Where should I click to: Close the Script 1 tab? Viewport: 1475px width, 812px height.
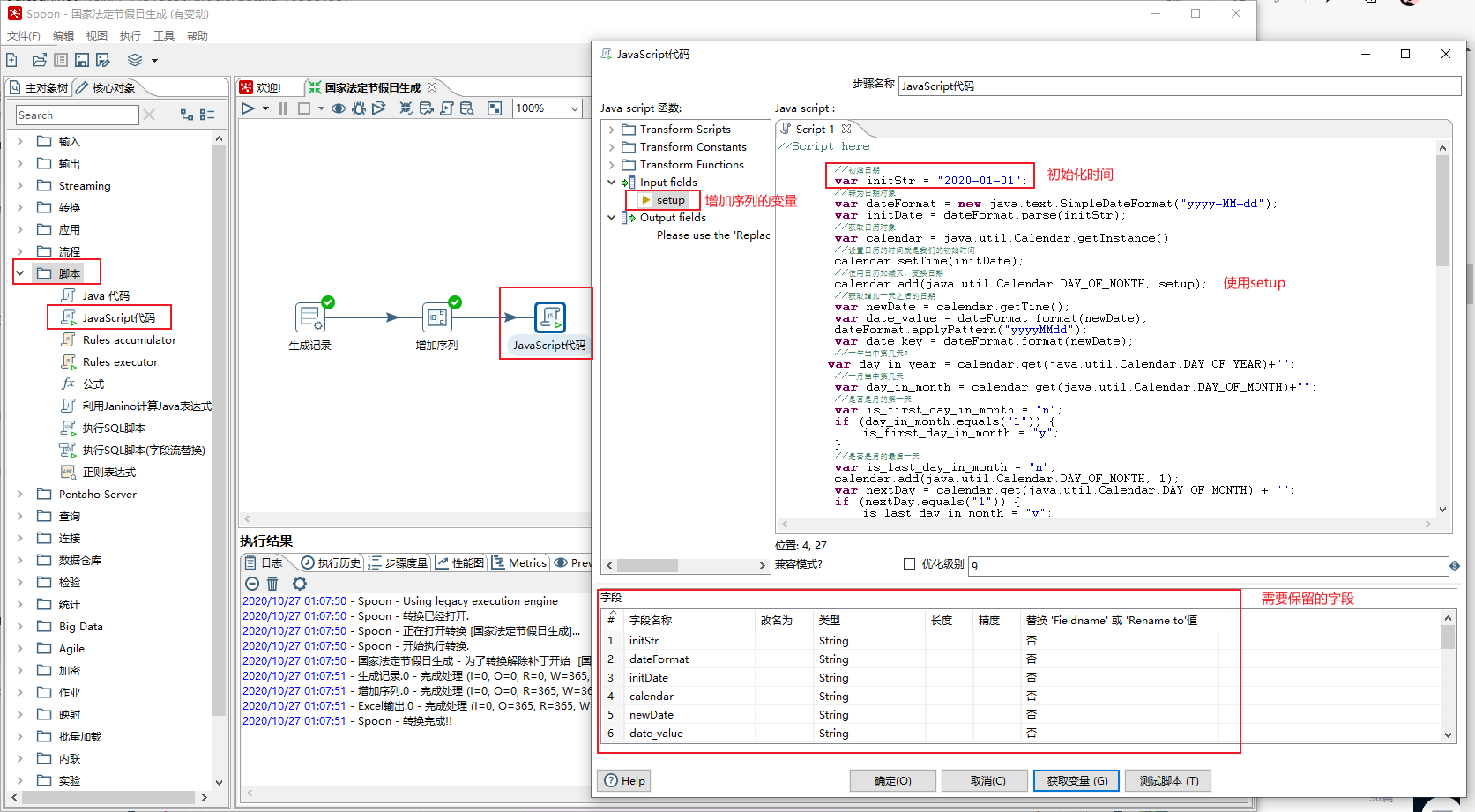click(x=846, y=129)
